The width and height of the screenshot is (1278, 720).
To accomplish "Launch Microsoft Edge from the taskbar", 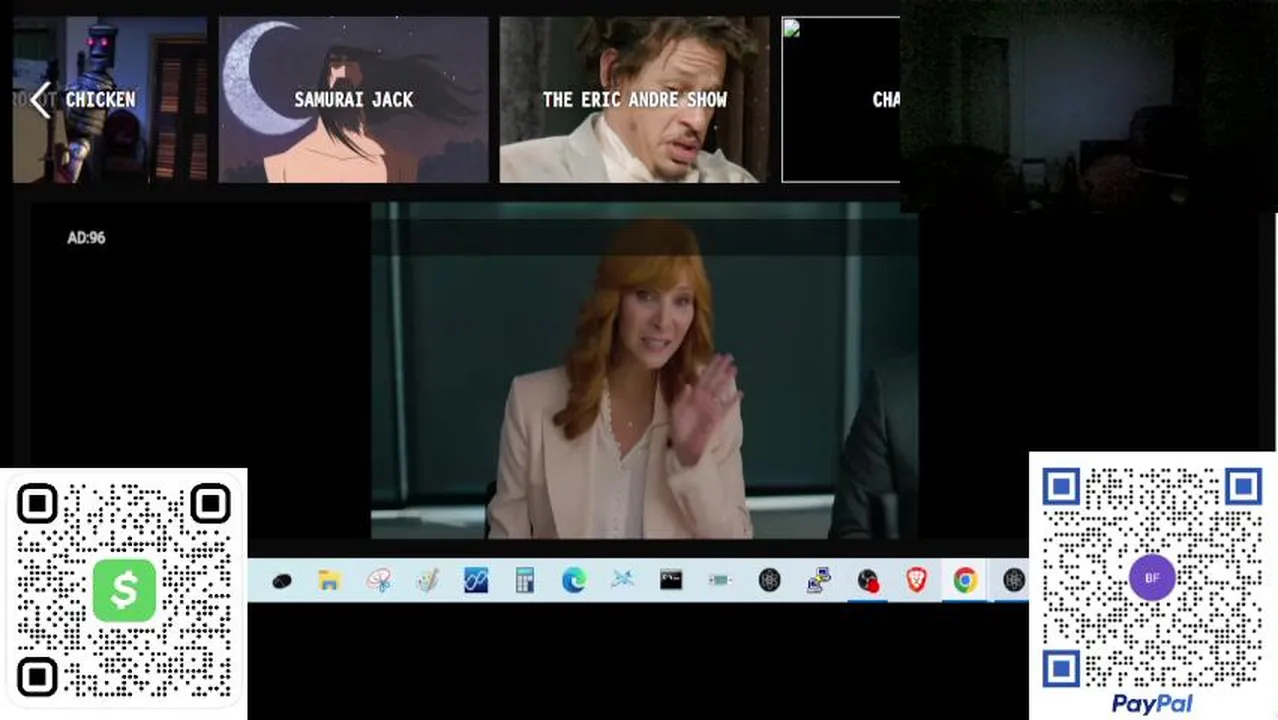I will pos(573,580).
